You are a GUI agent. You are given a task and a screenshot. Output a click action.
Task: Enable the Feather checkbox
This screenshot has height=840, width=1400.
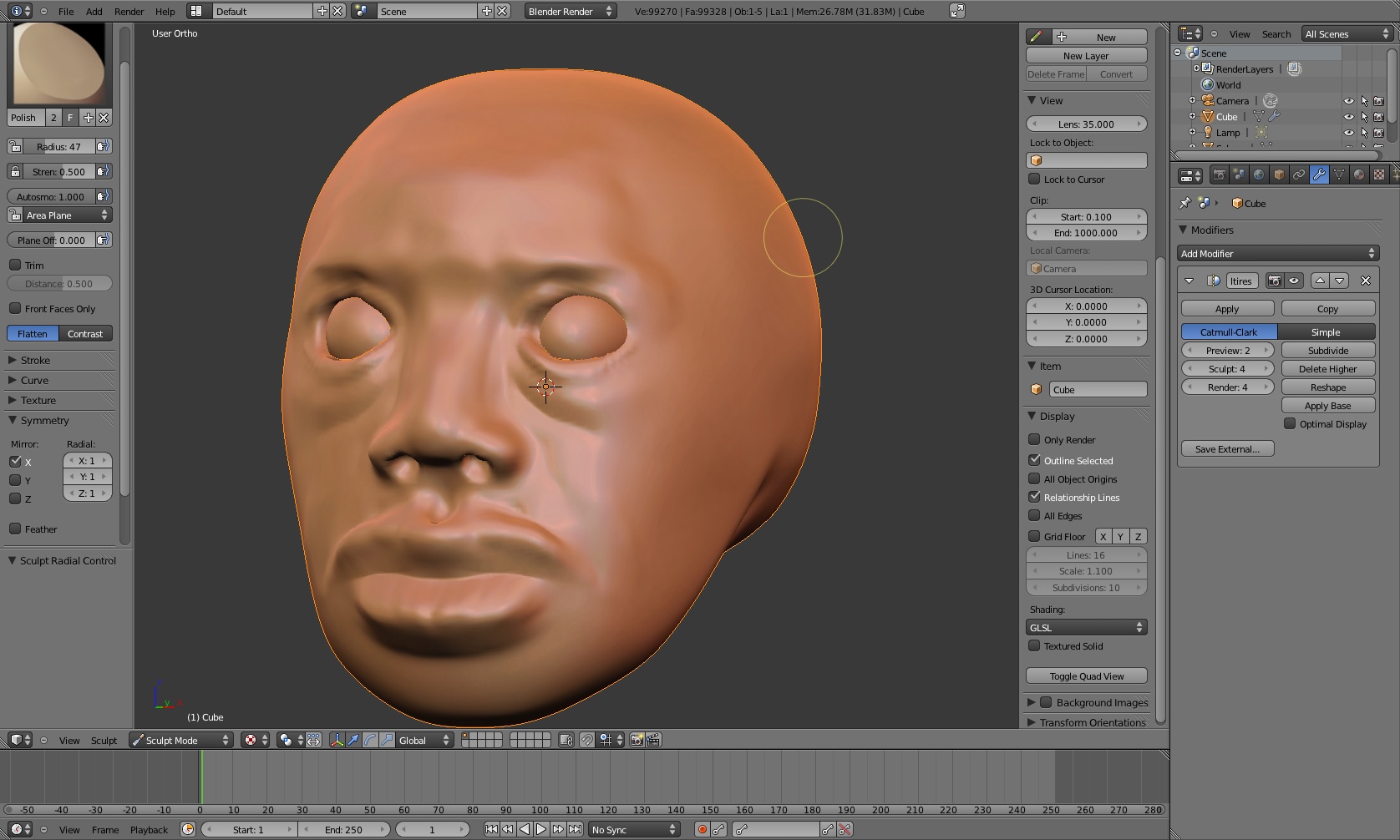point(15,529)
